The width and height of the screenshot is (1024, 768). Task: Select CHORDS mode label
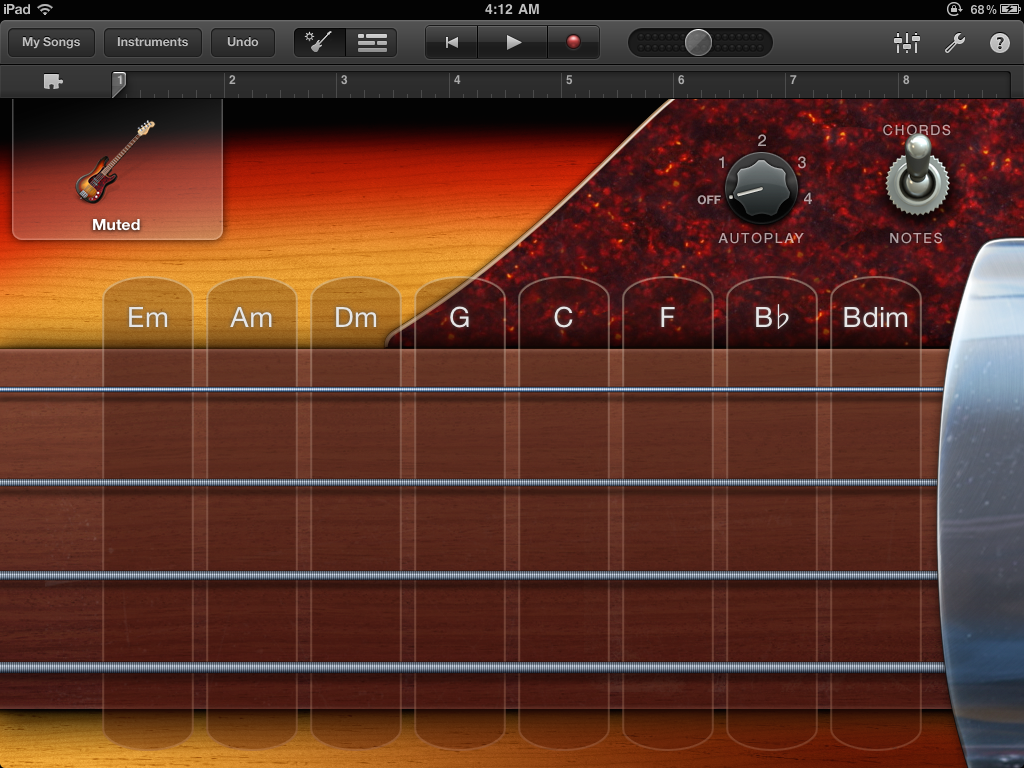[x=917, y=130]
